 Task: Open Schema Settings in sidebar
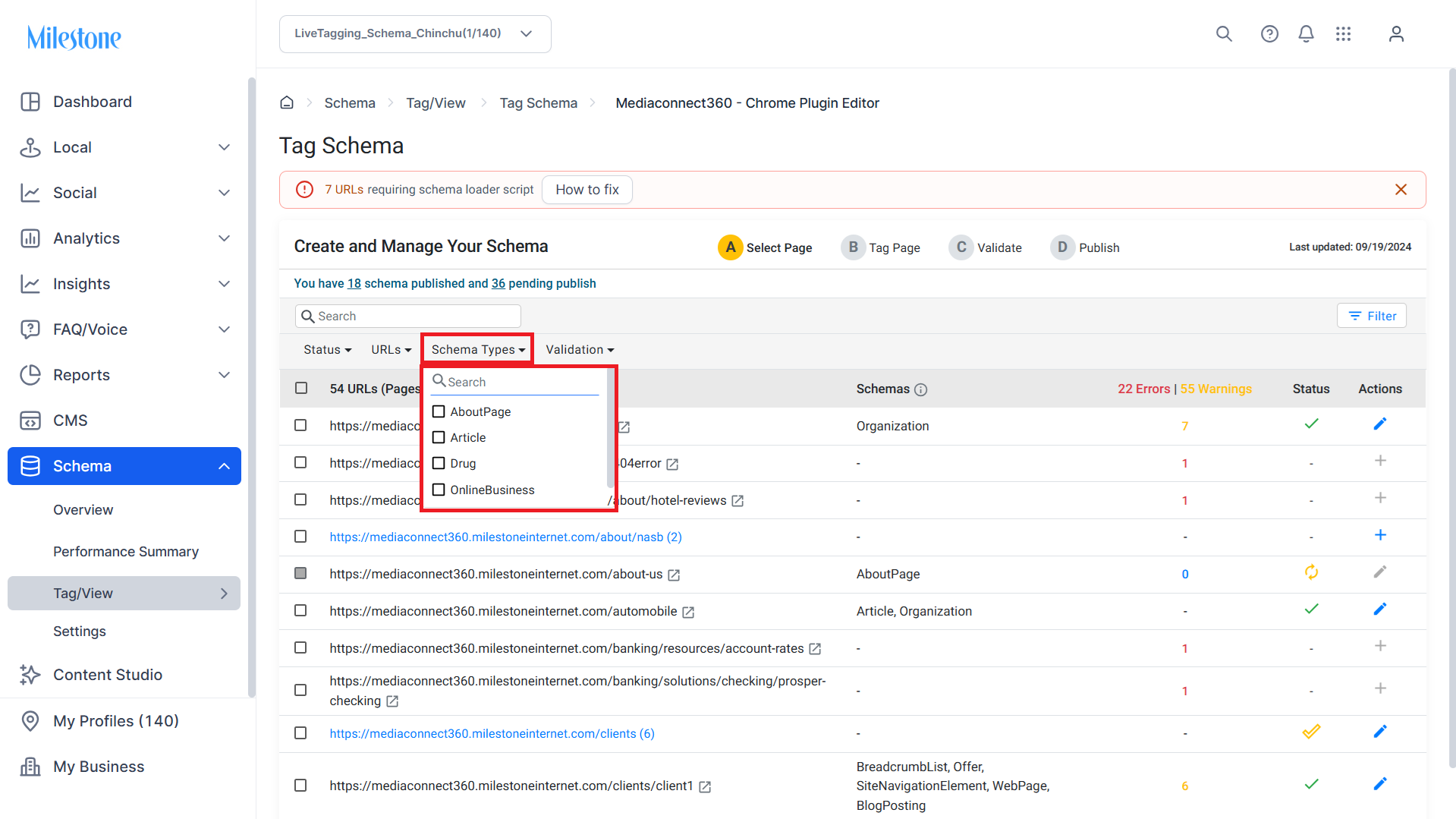(80, 632)
